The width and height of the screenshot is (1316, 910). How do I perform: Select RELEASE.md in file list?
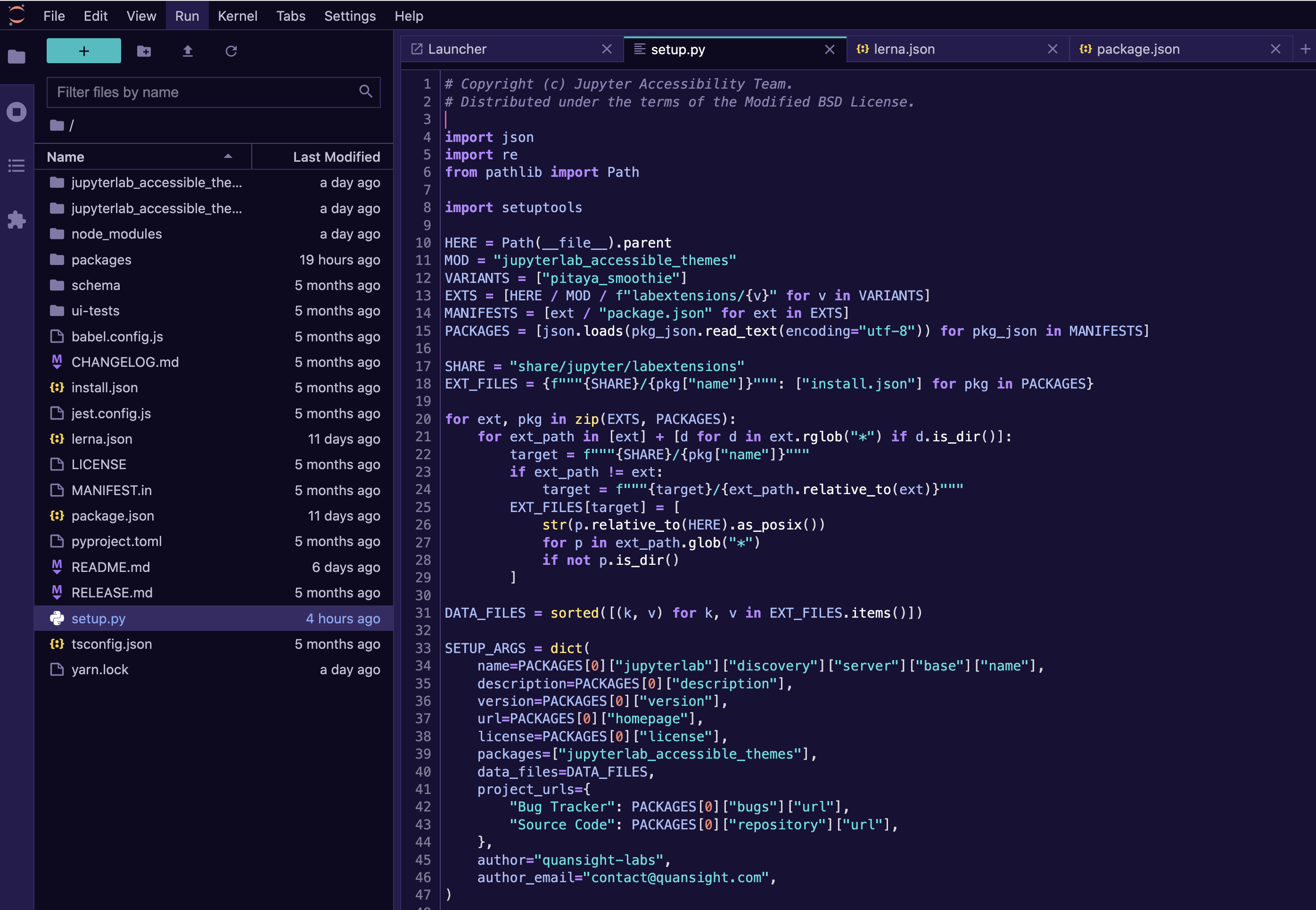pos(214,593)
